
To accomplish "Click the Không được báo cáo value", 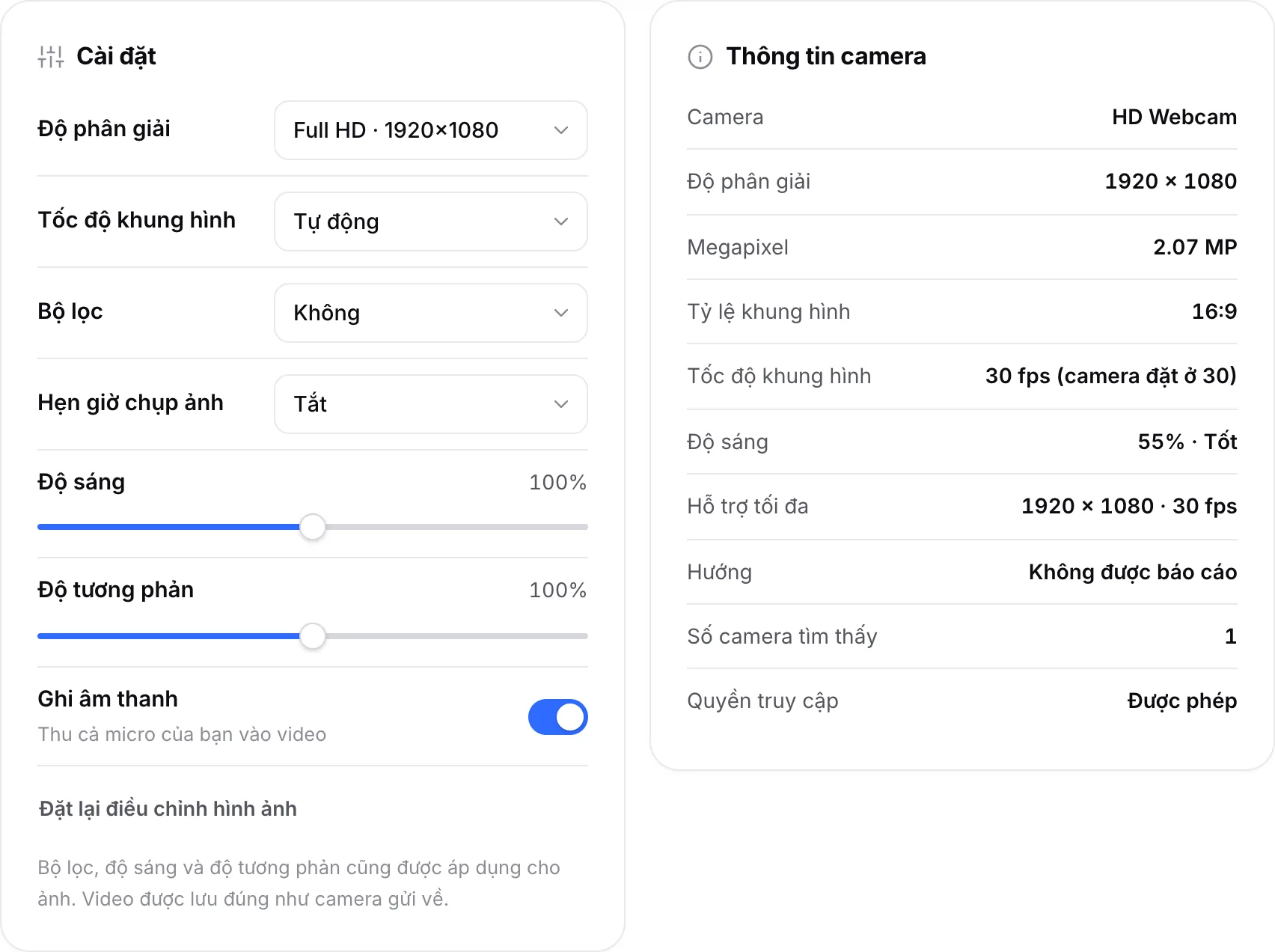I will tap(1133, 572).
